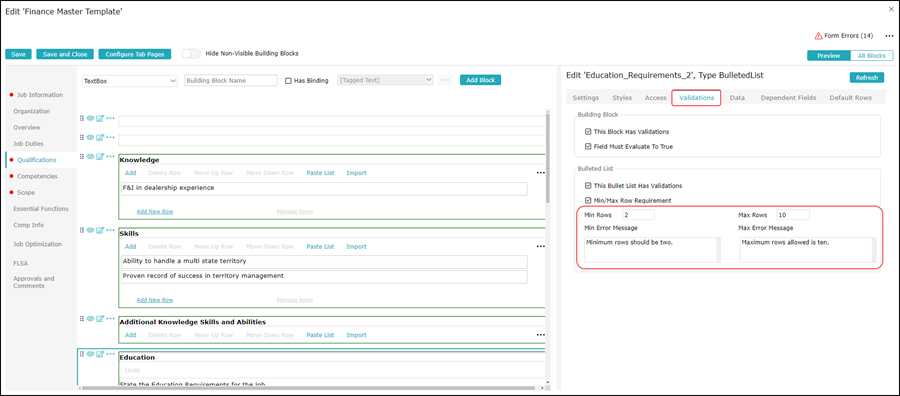Open ellipsis menu in Additional Knowledge list toolbar
900x396 pixels.
tap(540, 335)
